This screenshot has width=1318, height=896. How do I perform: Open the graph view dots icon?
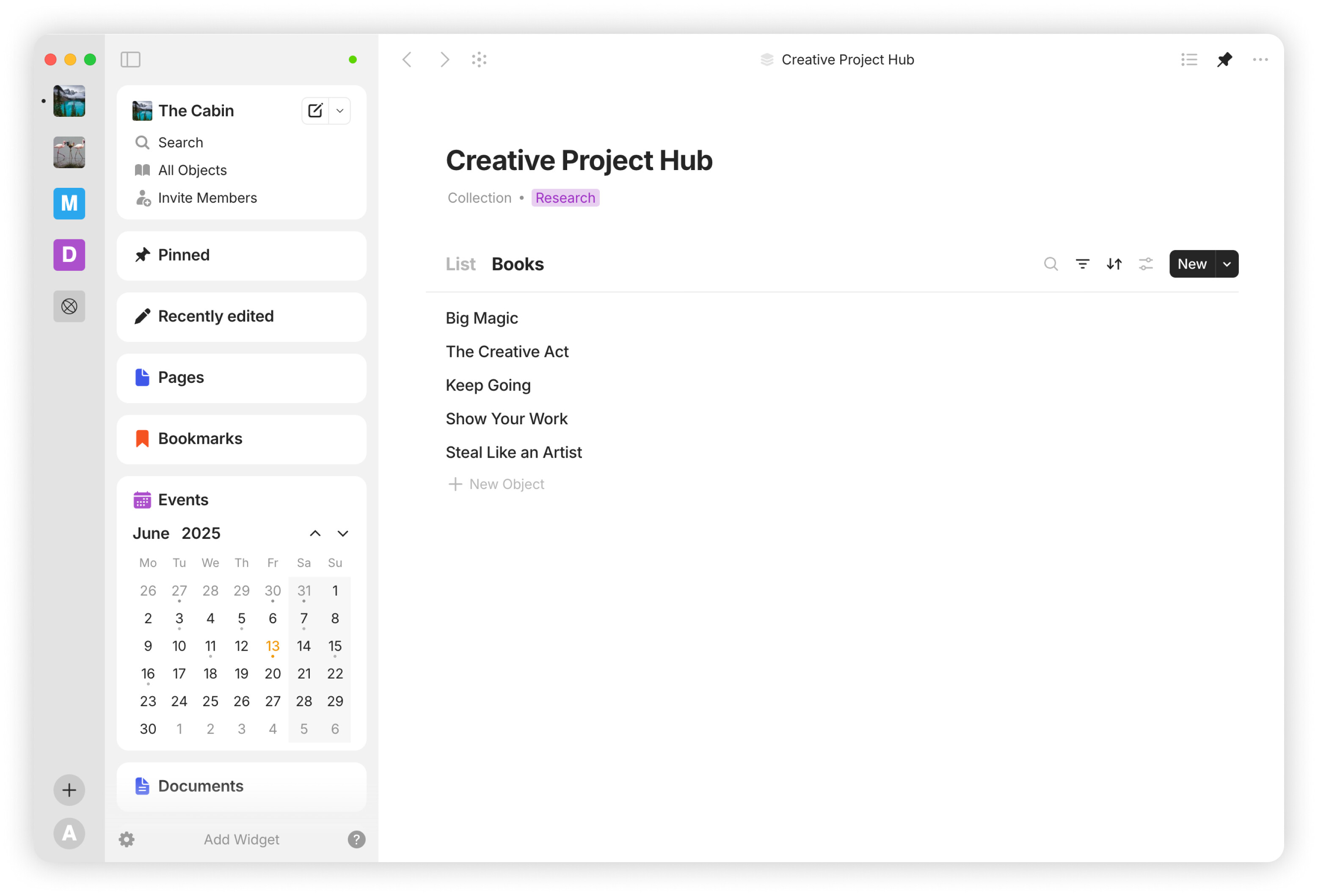click(479, 60)
